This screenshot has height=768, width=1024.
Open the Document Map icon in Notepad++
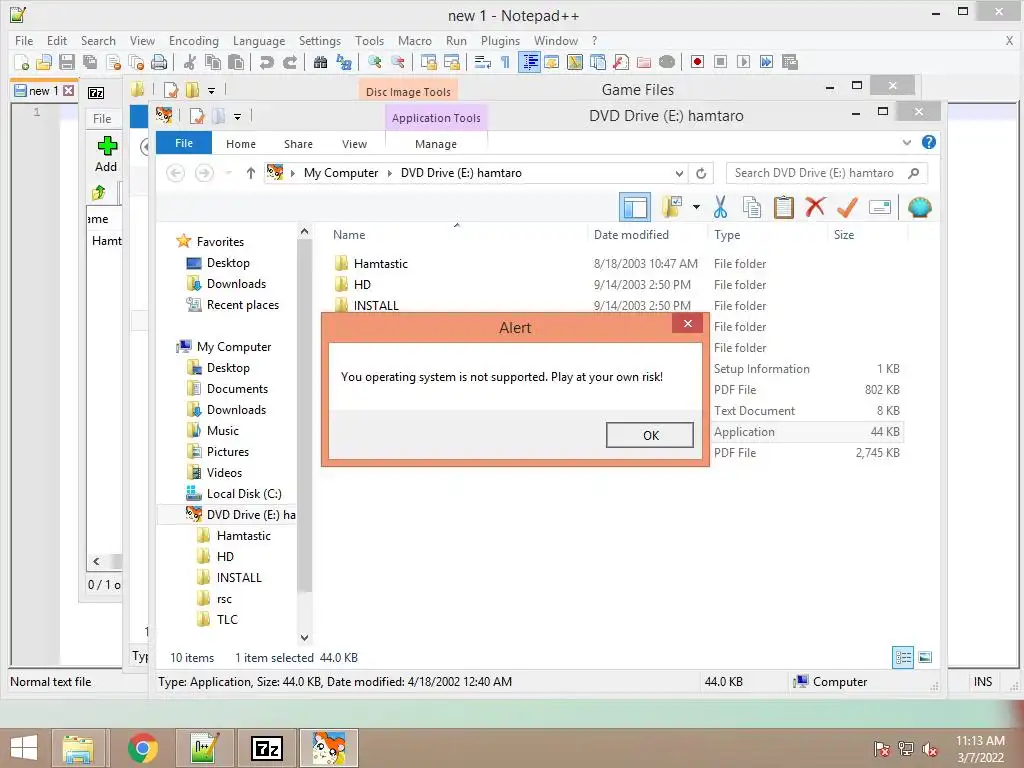[575, 62]
